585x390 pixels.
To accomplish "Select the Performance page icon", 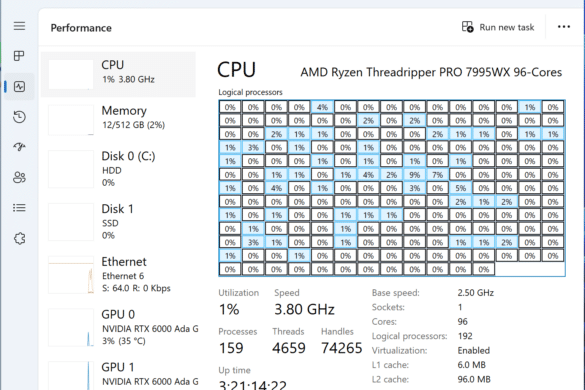I will pyautogui.click(x=19, y=87).
